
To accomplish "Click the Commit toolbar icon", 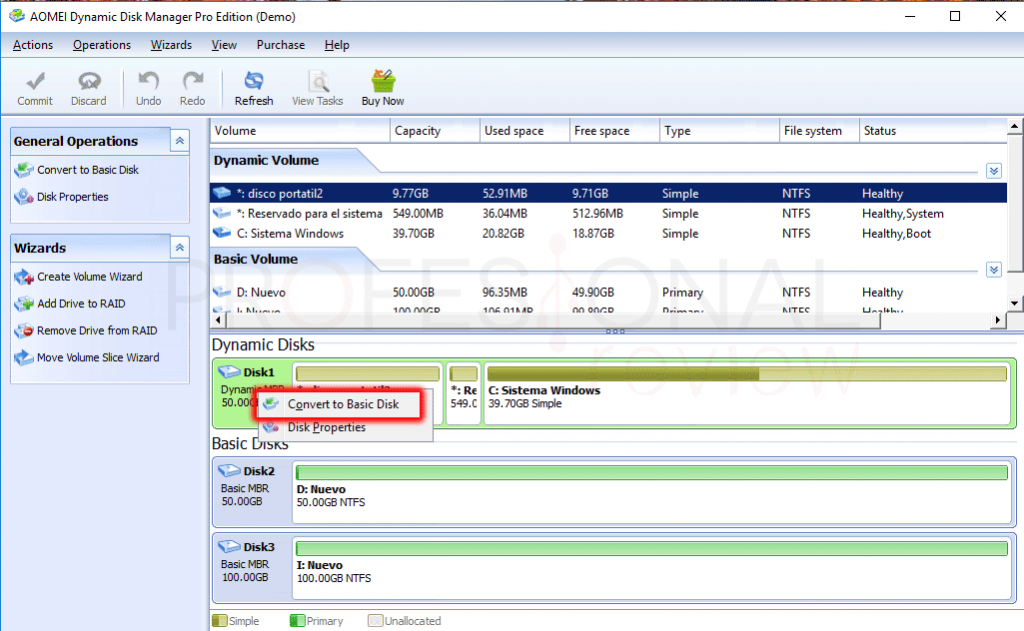I will pos(35,81).
